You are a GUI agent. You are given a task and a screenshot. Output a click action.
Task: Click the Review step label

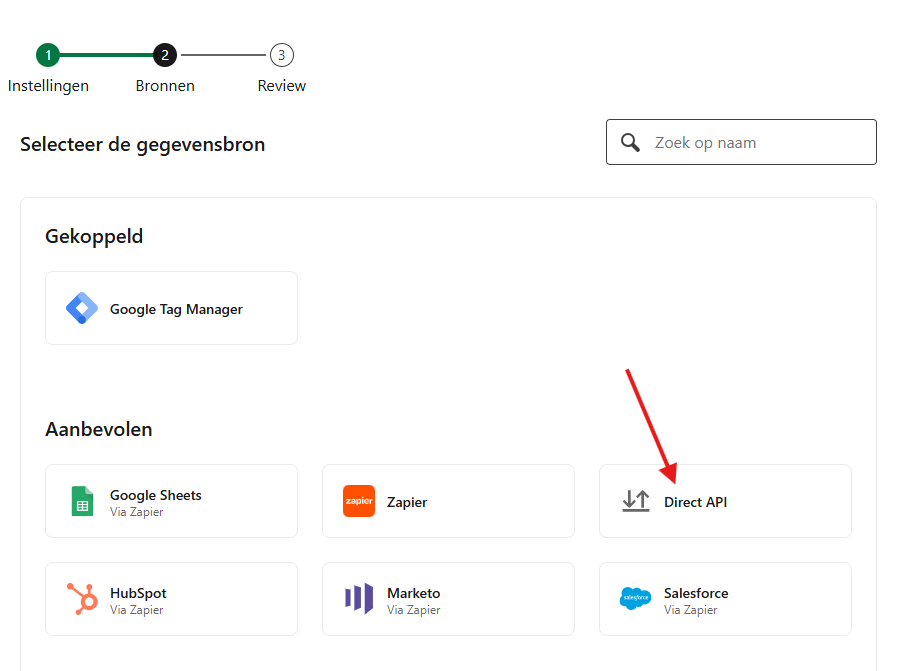click(x=282, y=86)
